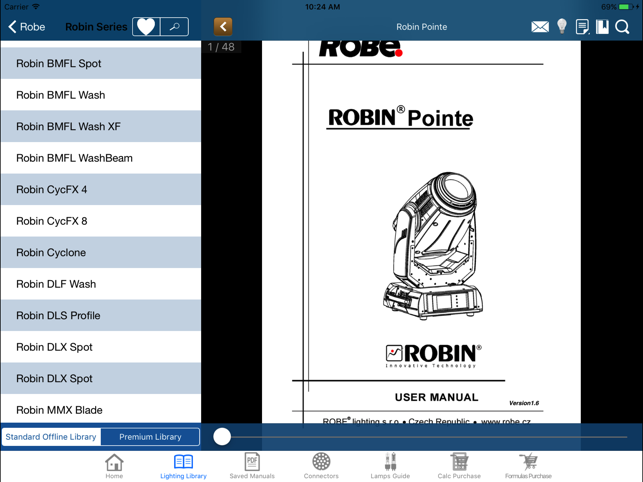The width and height of the screenshot is (643, 482).
Task: Choose Robin CycFX 8
Action: 101,221
